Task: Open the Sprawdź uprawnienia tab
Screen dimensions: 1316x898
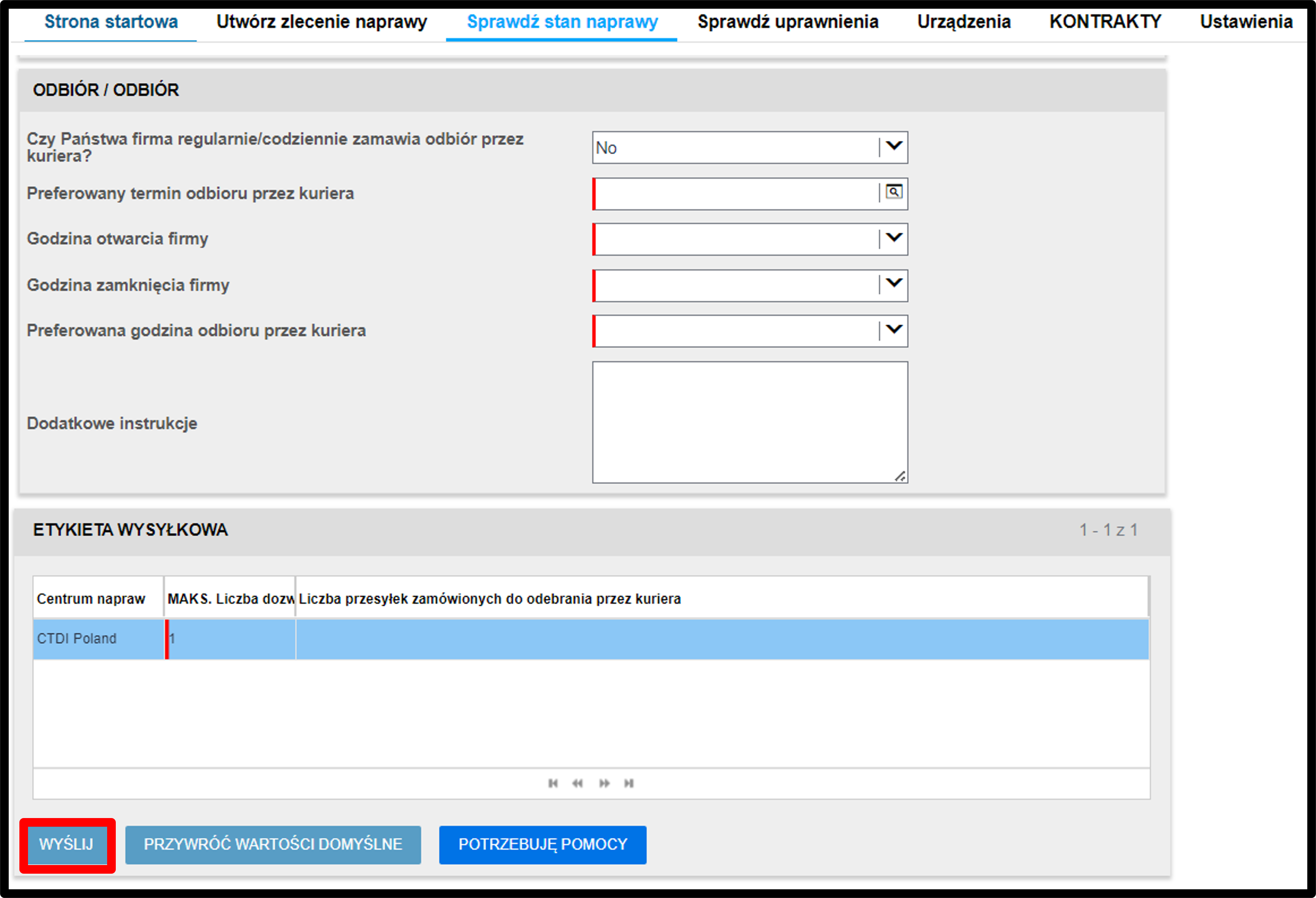Action: (x=788, y=22)
